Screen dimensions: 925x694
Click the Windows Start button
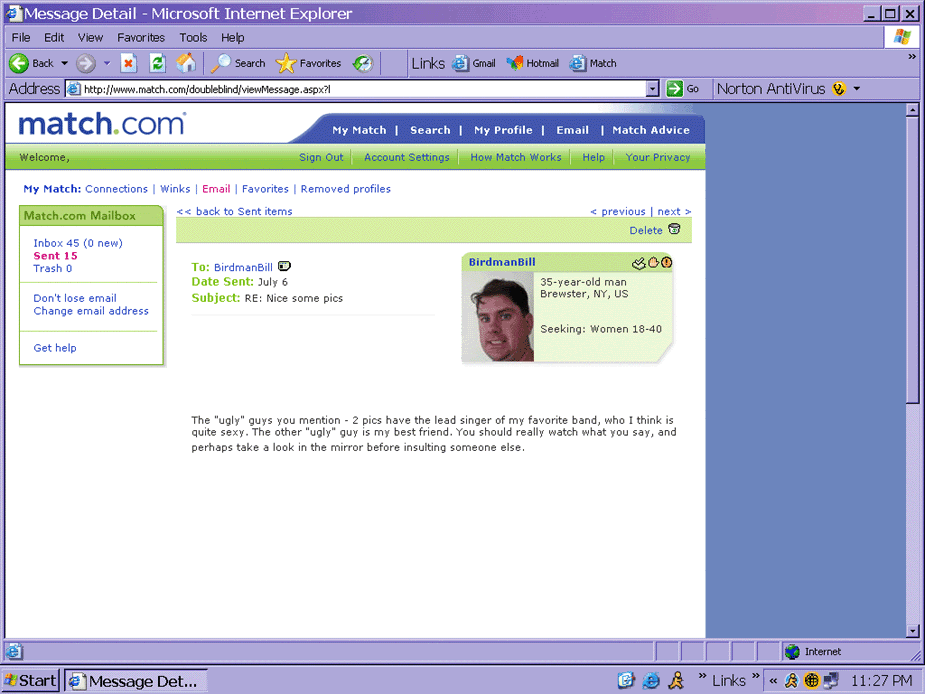click(29, 680)
